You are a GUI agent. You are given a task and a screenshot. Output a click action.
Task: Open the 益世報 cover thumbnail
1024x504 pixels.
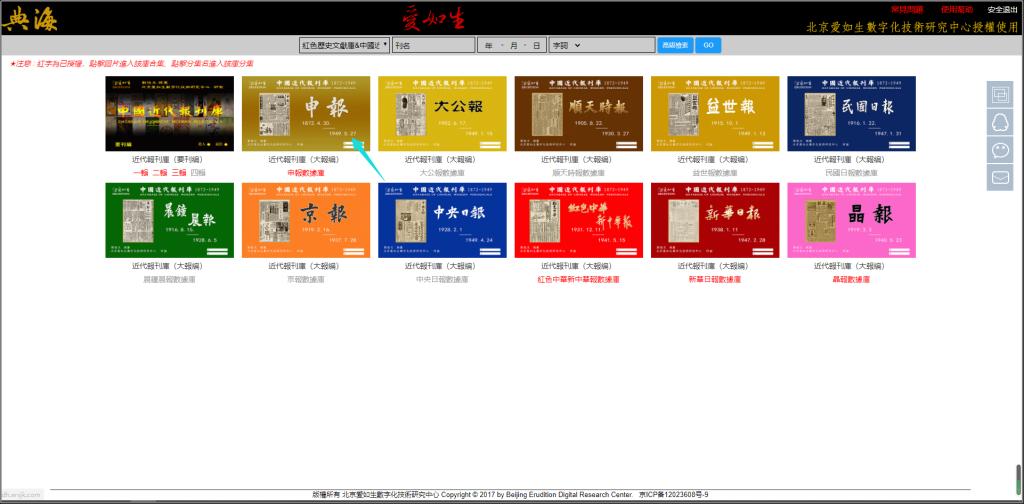click(715, 114)
